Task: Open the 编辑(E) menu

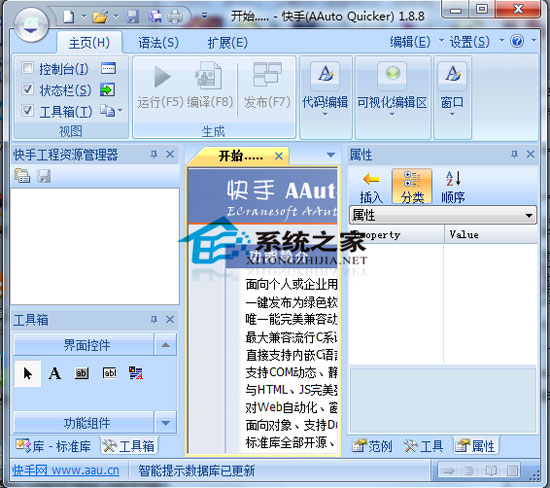Action: [x=410, y=42]
